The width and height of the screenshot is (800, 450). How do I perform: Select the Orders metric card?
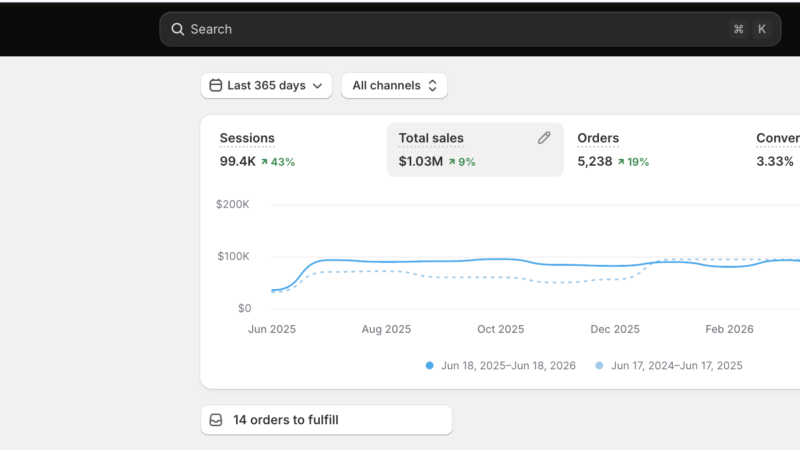click(x=654, y=149)
